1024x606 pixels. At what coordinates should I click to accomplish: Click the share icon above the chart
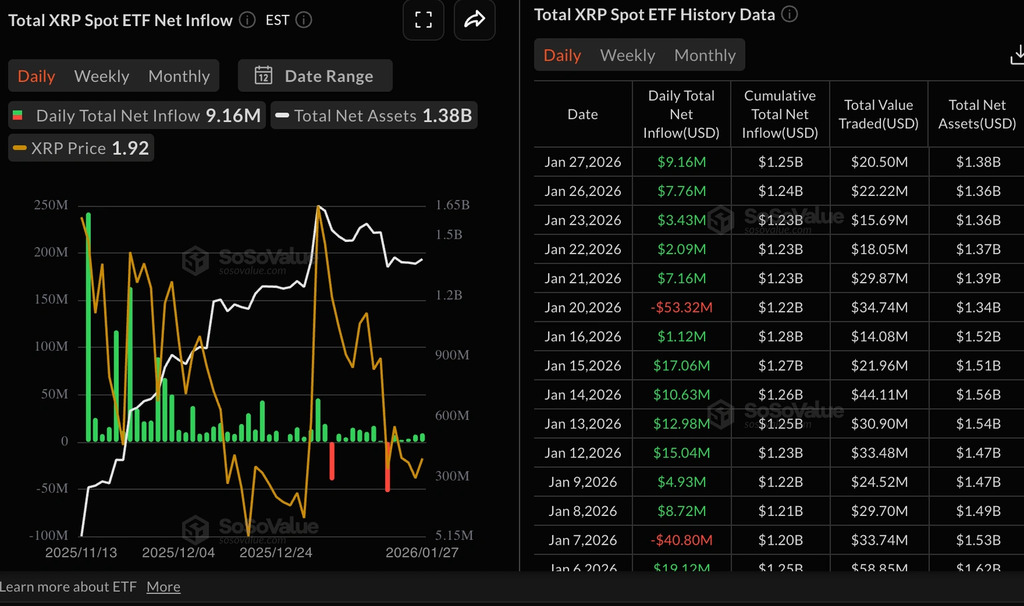[x=475, y=20]
